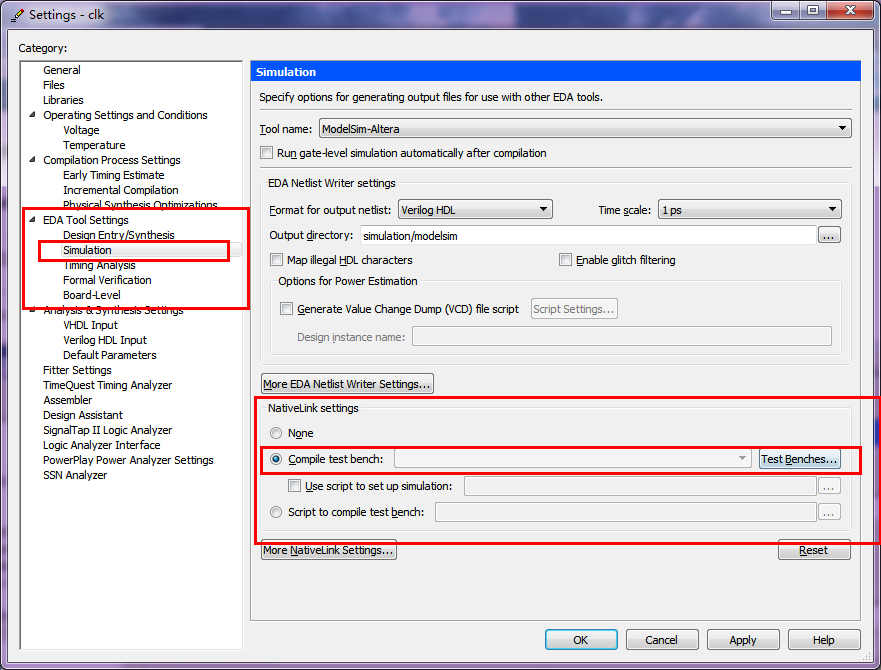The height and width of the screenshot is (670, 881).
Task: Select VHDL Input item
Action: [x=90, y=325]
